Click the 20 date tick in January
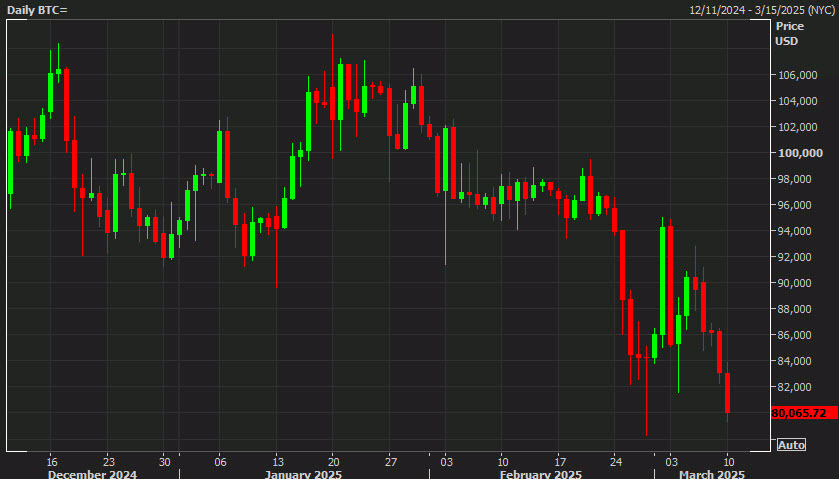The image size is (839, 479). tap(334, 462)
